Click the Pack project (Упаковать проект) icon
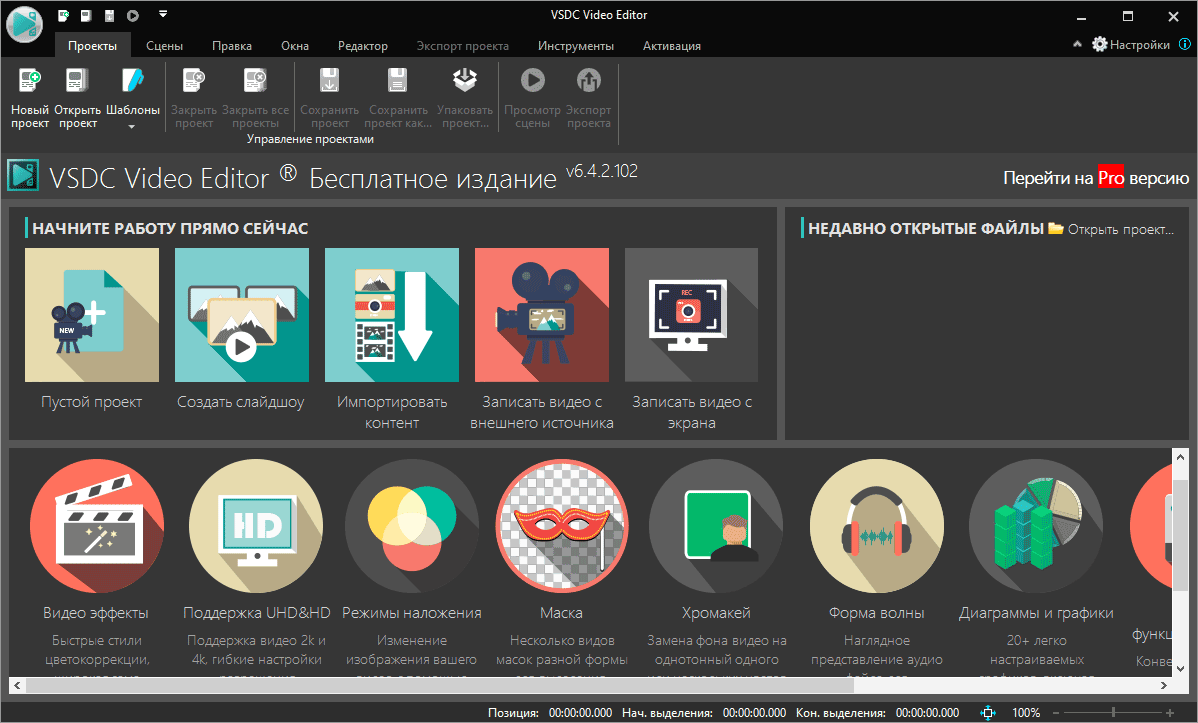This screenshot has width=1198, height=723. (465, 80)
